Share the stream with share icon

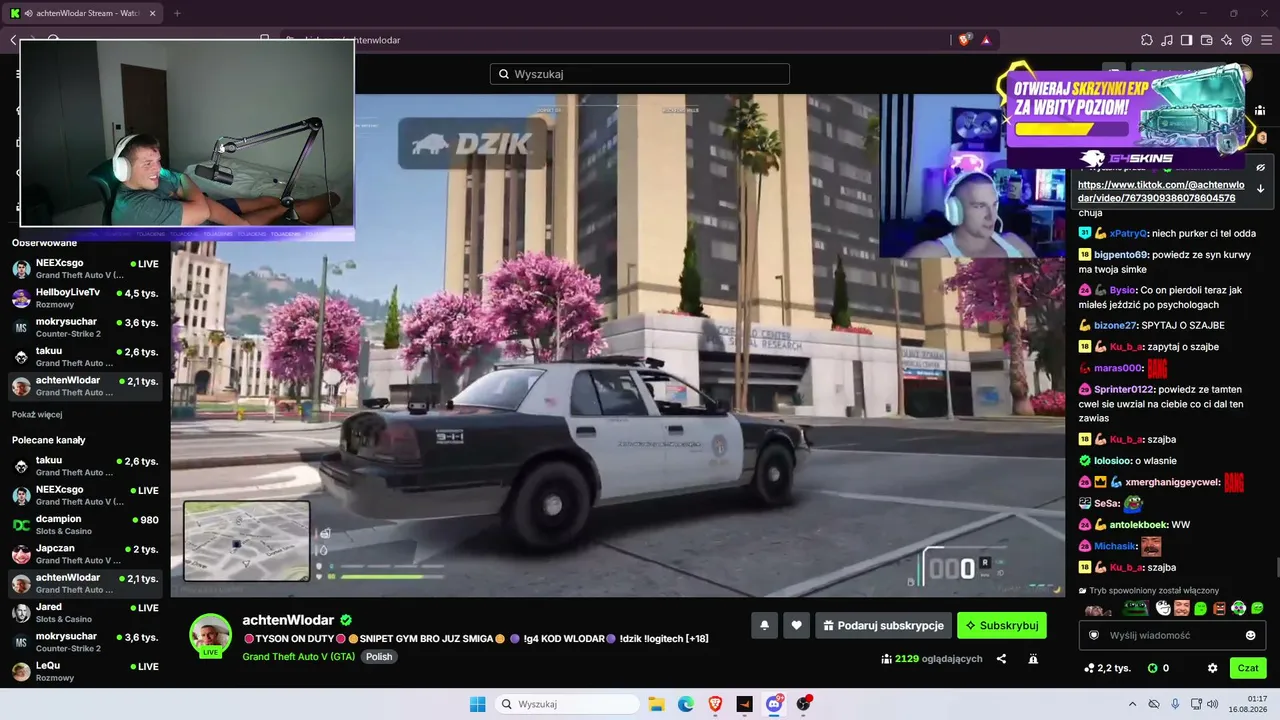point(1002,659)
